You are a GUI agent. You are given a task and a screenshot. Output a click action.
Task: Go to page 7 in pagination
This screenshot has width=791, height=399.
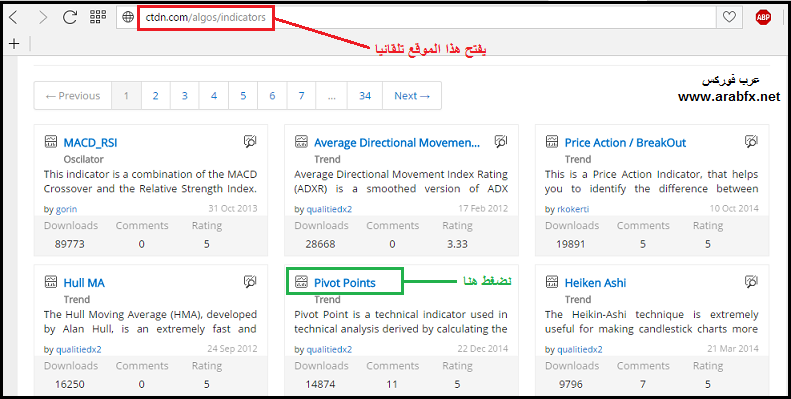pos(302,95)
